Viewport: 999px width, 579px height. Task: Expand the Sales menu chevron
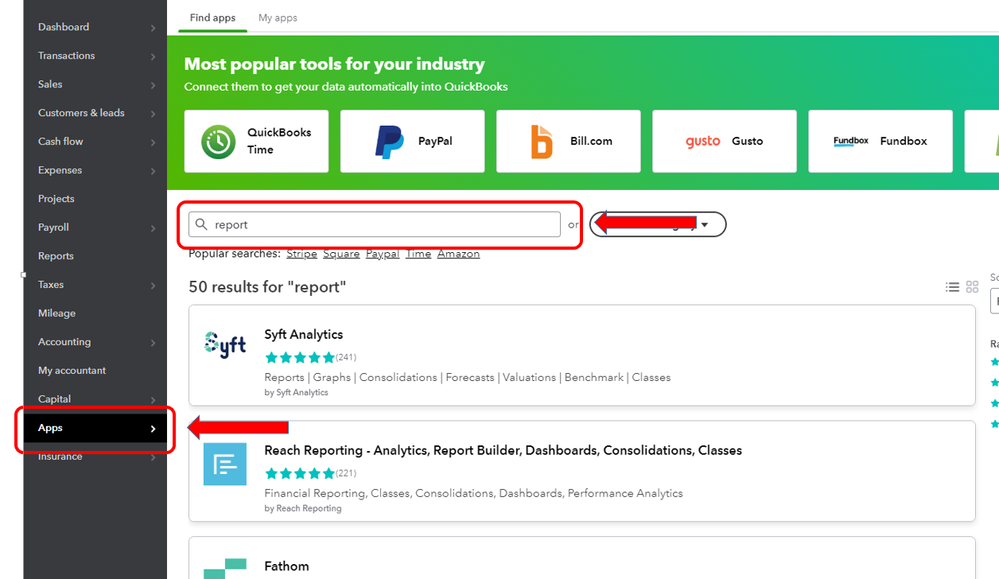153,85
